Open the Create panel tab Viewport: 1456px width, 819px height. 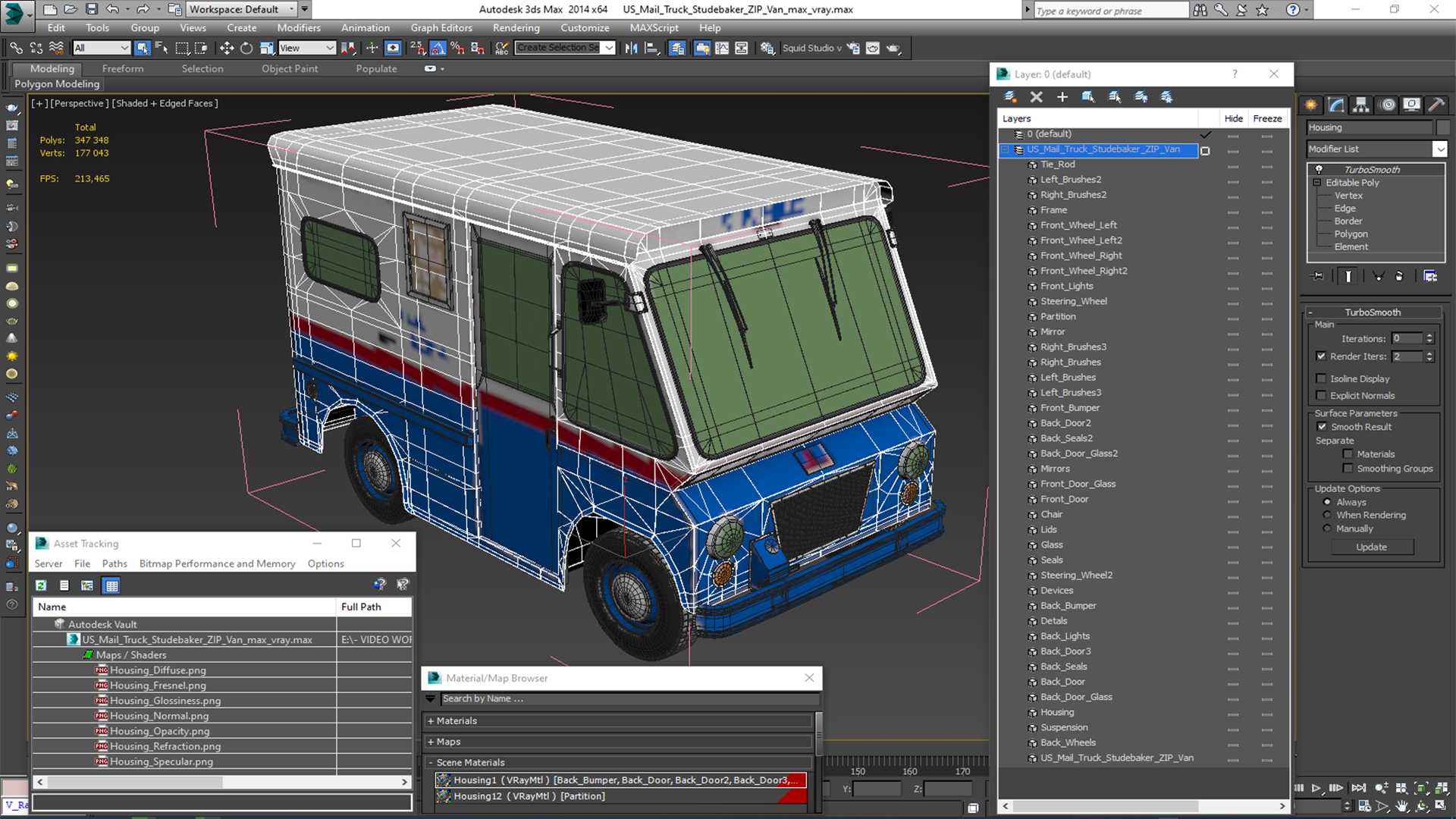point(1310,105)
